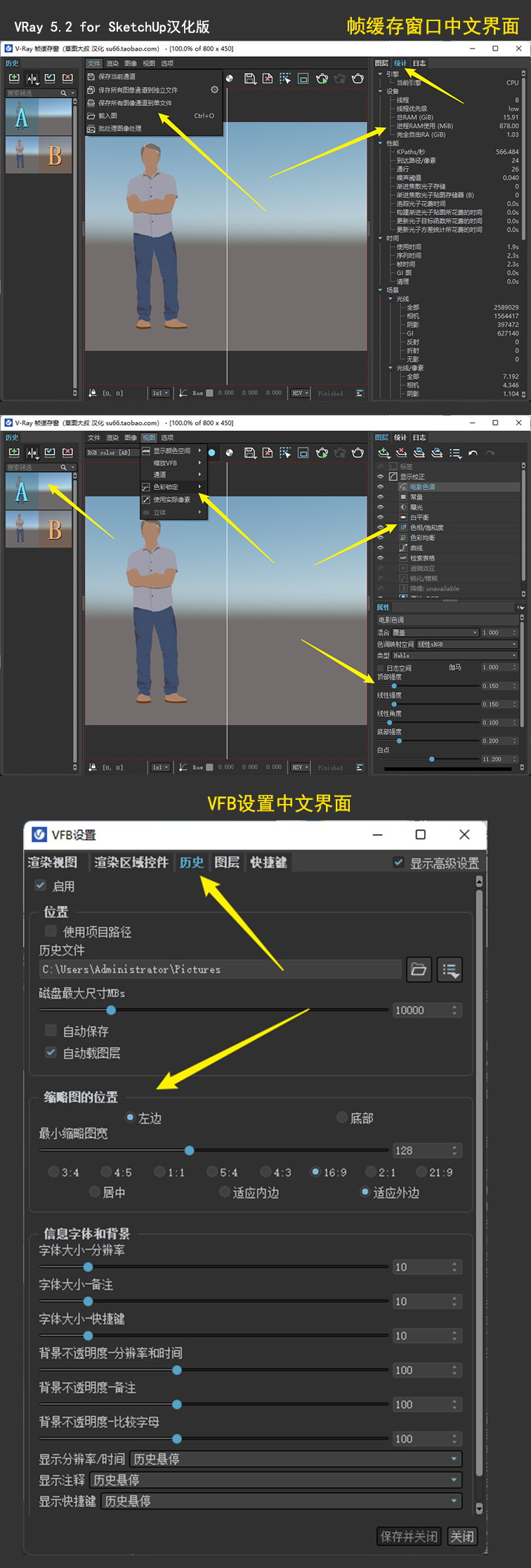Click the save-to-history icon in lower history panel
The width and height of the screenshot is (531, 1568).
tap(14, 453)
